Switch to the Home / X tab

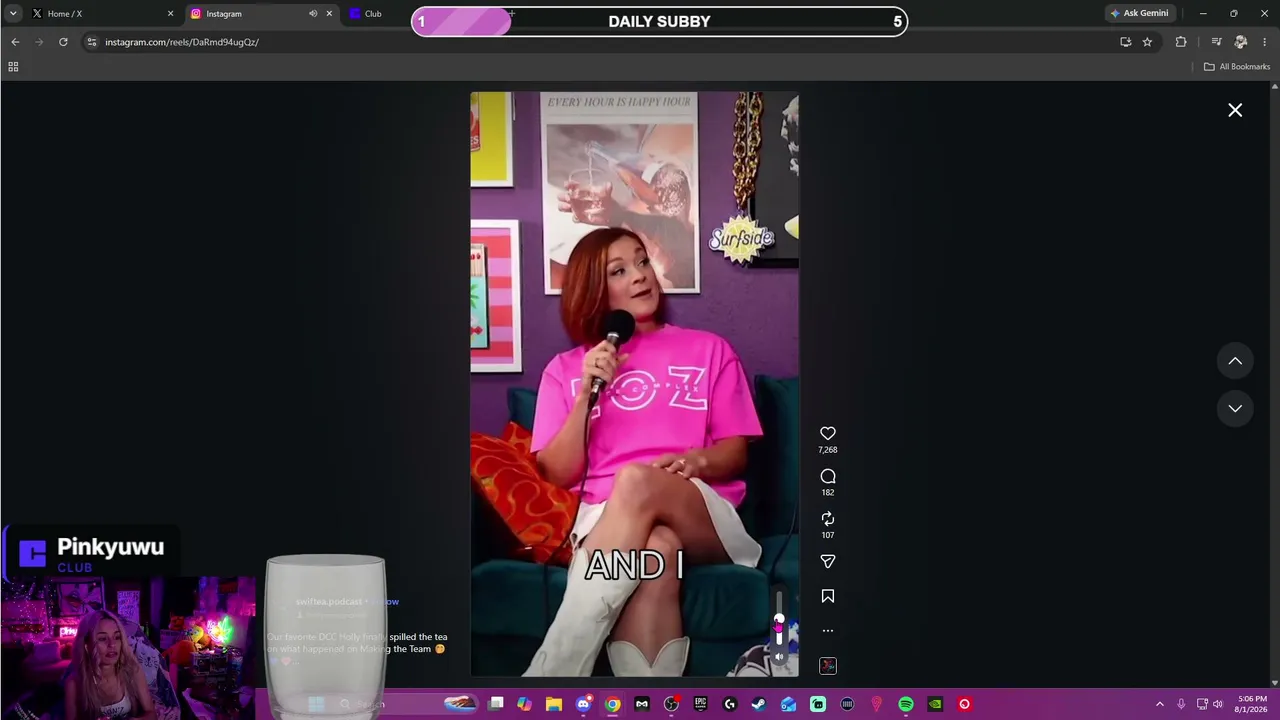100,14
